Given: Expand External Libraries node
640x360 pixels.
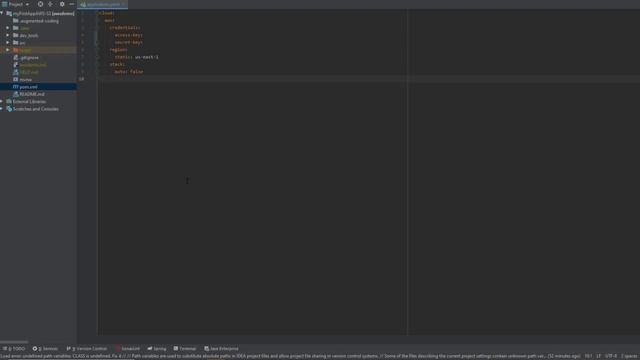Looking at the screenshot, I should pos(2,101).
